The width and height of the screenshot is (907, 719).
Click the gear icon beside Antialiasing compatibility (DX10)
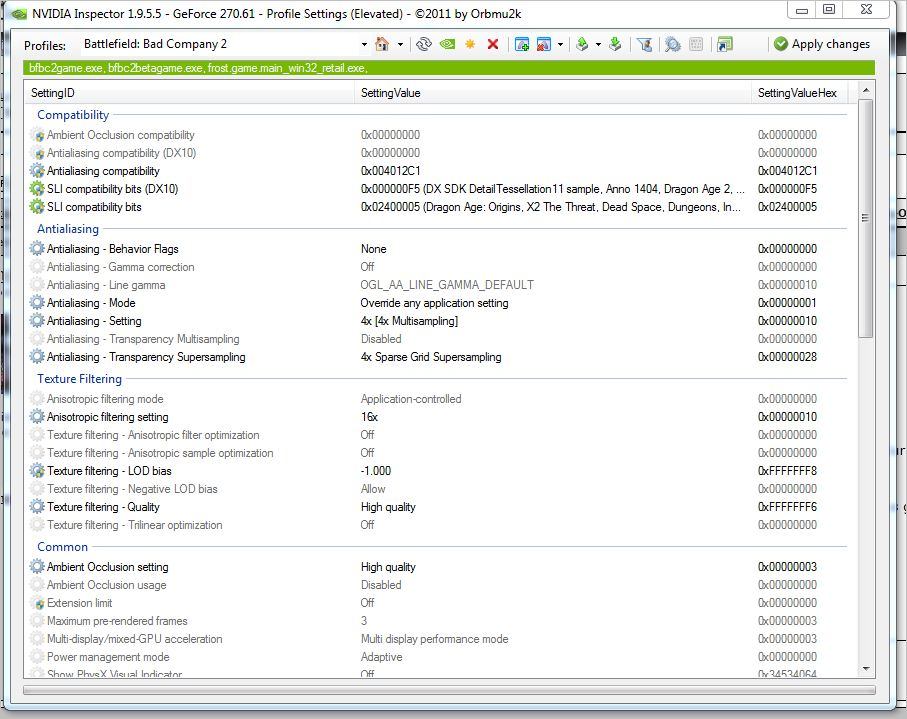pyautogui.click(x=38, y=153)
